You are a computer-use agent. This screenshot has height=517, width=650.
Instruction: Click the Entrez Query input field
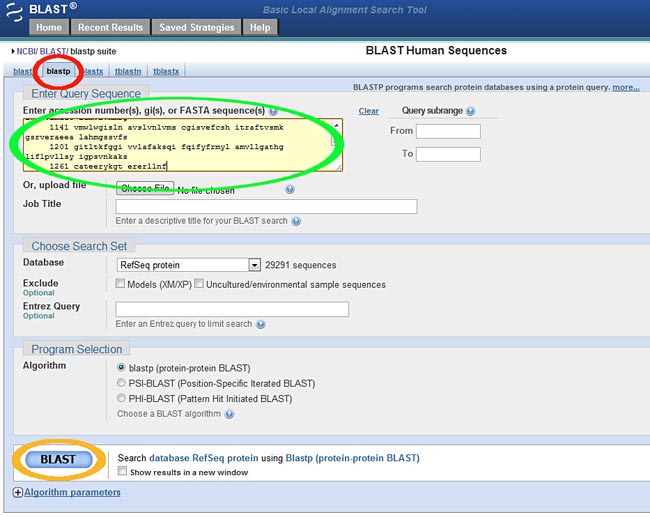pyautogui.click(x=232, y=309)
